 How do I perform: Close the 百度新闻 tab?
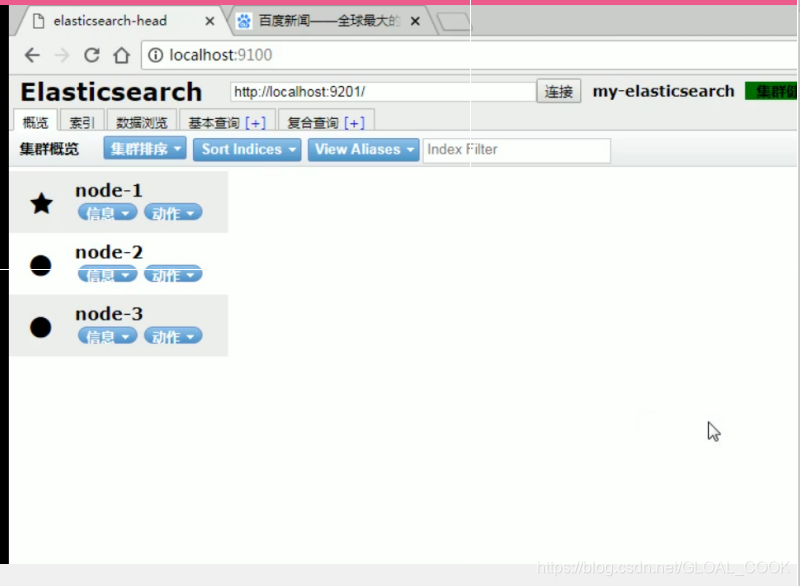415,21
